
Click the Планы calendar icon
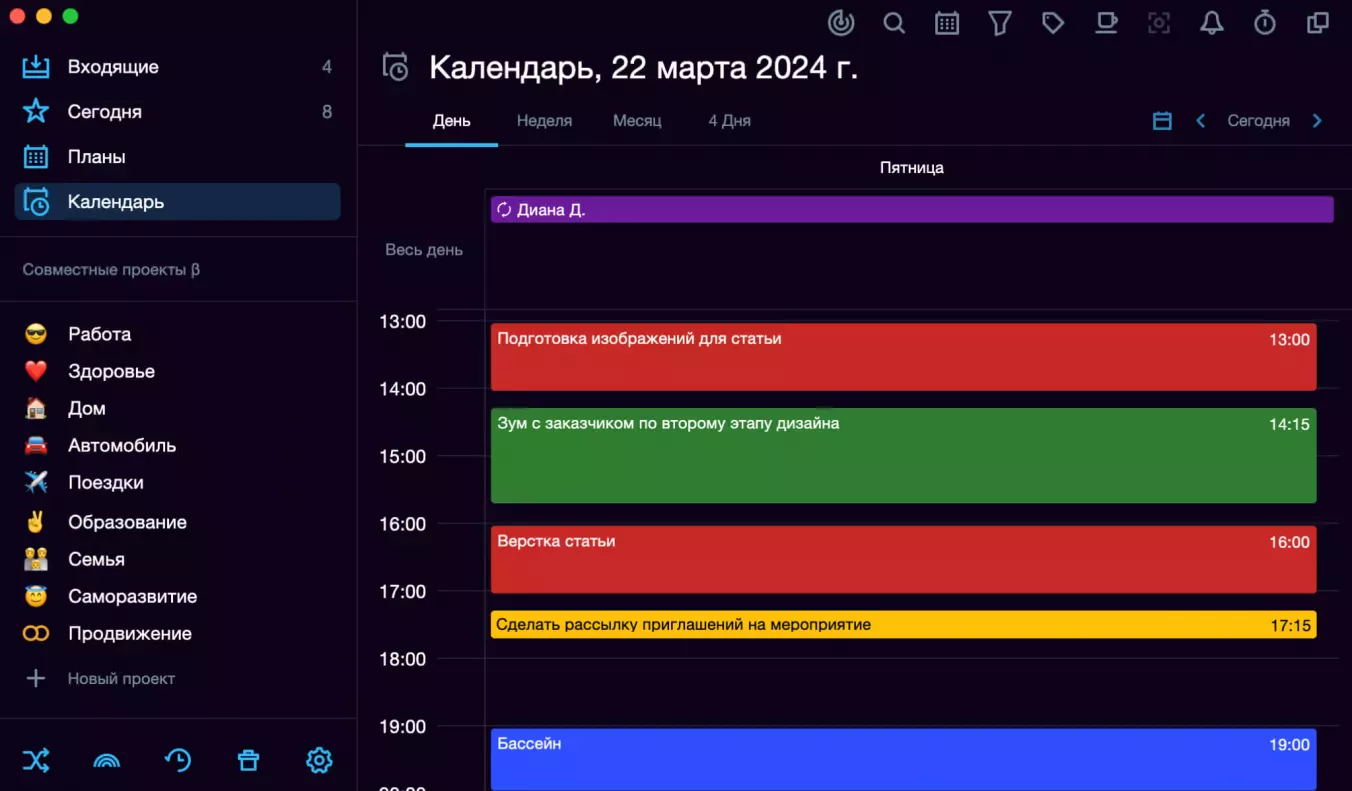coord(36,157)
